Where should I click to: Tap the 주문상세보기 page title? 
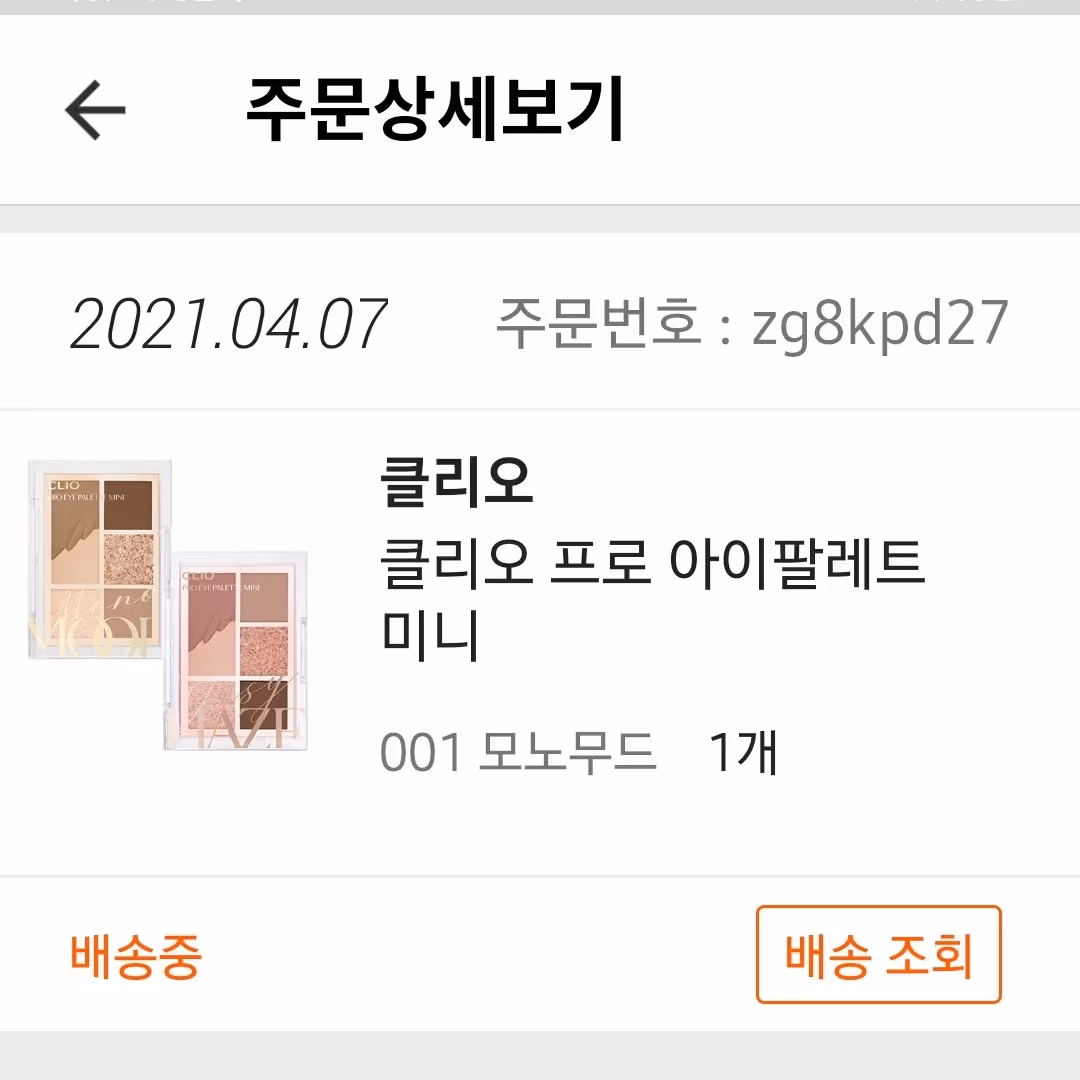coord(435,110)
